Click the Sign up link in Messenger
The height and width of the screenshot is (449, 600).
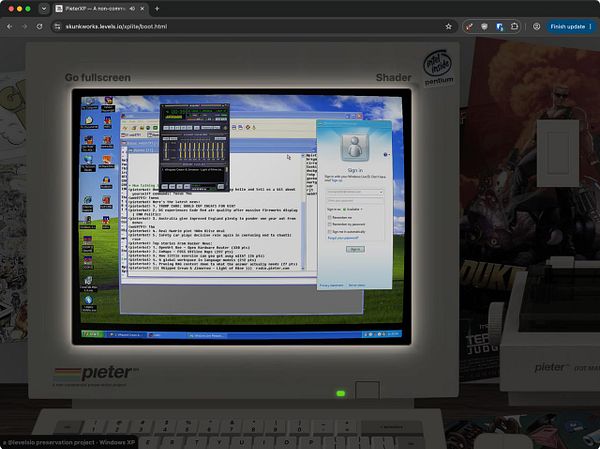(x=337, y=180)
